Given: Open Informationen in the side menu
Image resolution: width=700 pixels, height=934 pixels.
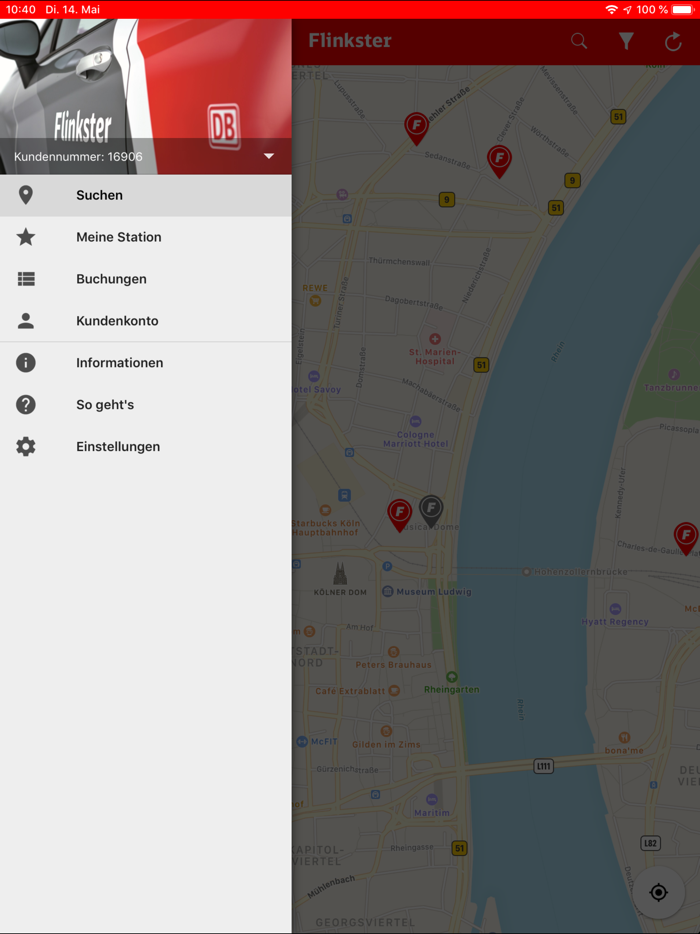Looking at the screenshot, I should pyautogui.click(x=146, y=363).
